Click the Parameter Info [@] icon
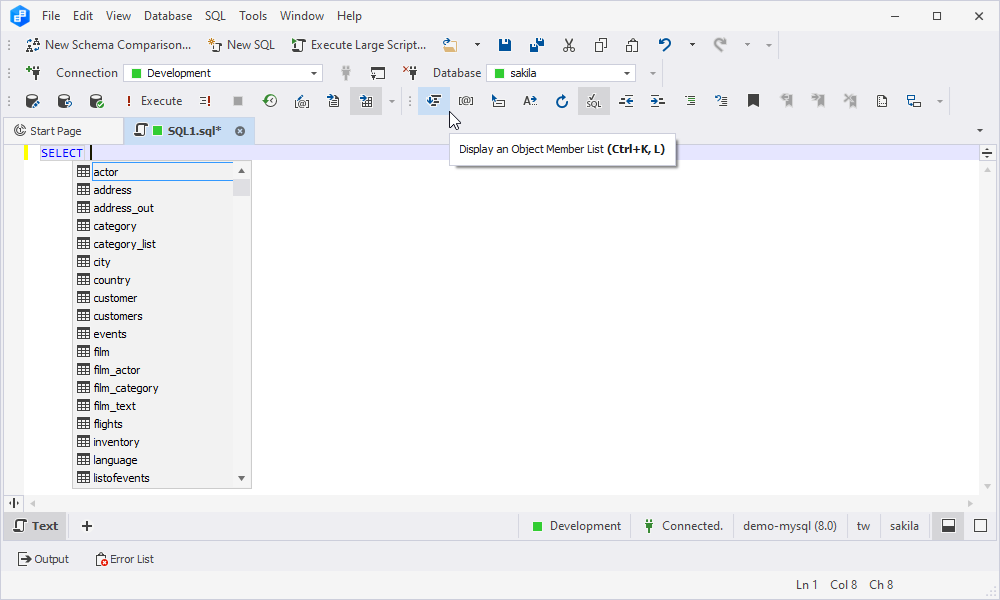 click(x=466, y=101)
